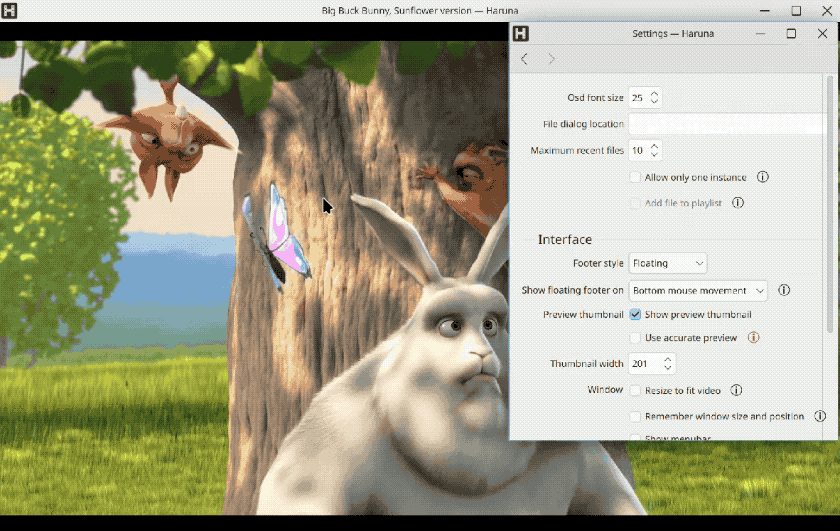The image size is (840, 531).
Task: Open info icon next to Add file to playlist
Action: pyautogui.click(x=738, y=203)
